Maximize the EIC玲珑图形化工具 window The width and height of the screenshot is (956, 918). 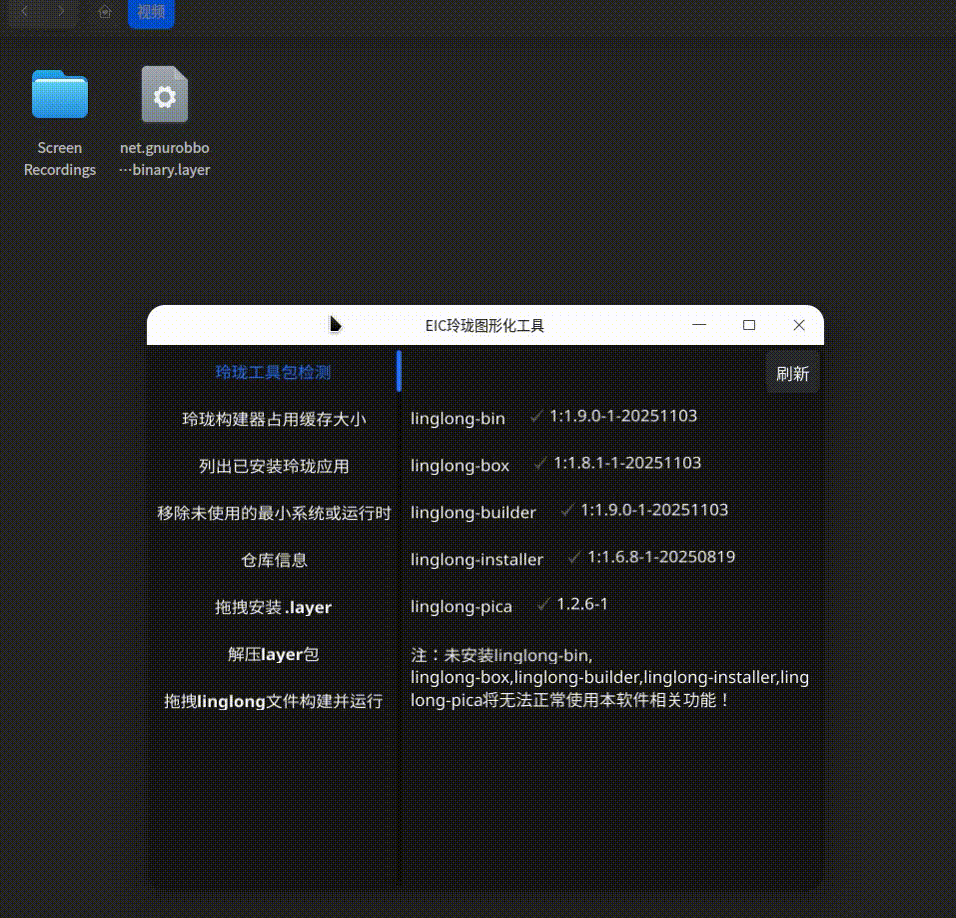pos(749,325)
